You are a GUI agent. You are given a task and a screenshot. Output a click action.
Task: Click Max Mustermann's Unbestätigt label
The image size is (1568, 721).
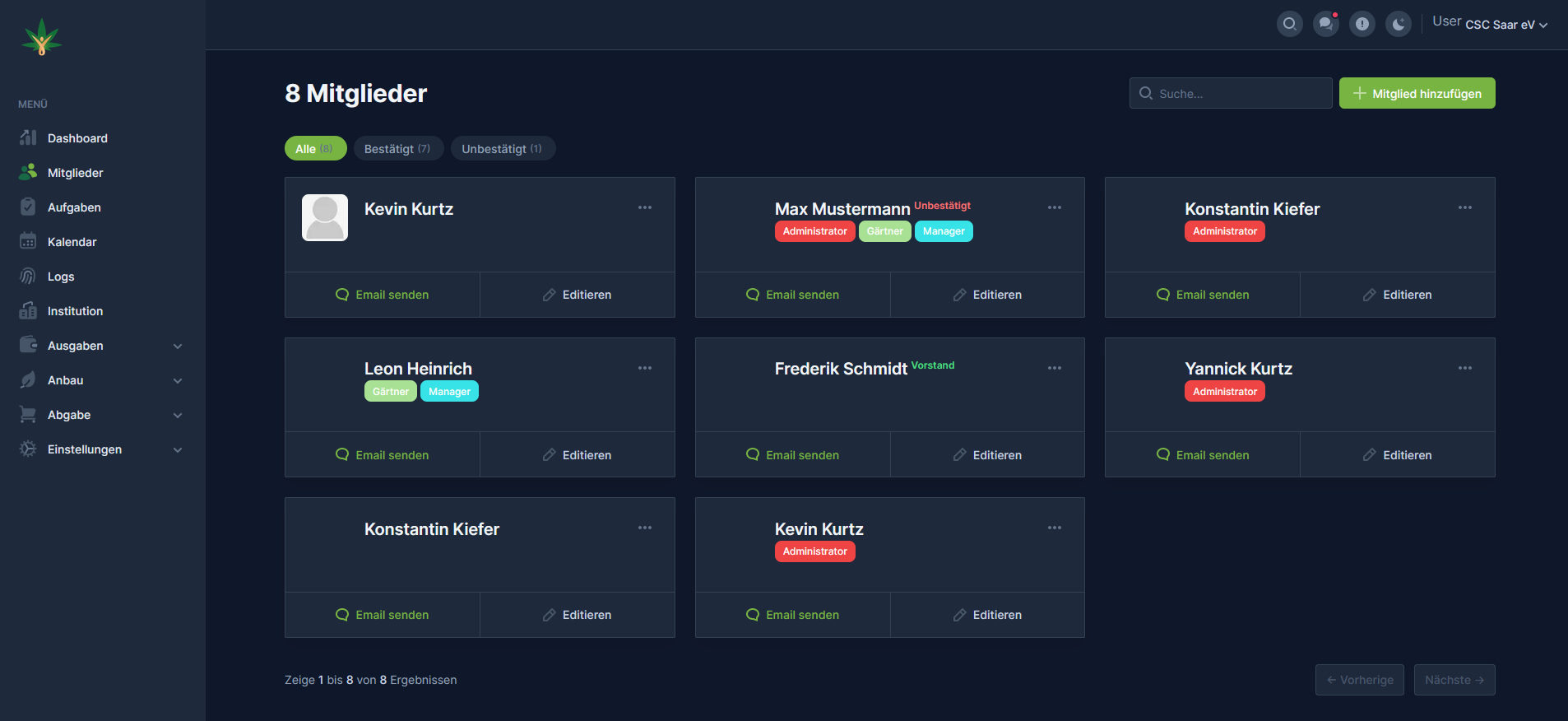click(943, 206)
